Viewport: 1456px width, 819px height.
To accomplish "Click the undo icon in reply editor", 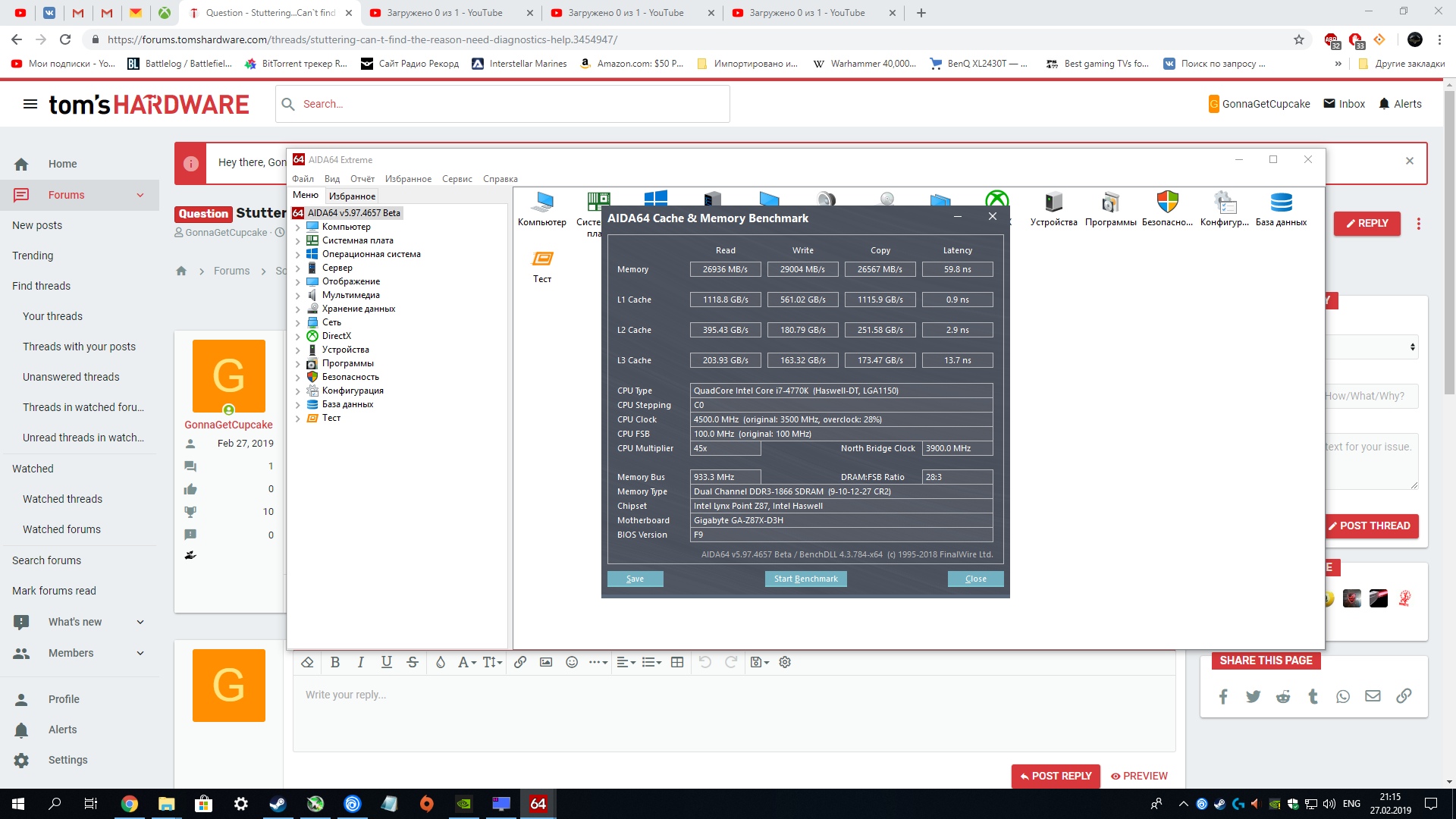I will 705,662.
